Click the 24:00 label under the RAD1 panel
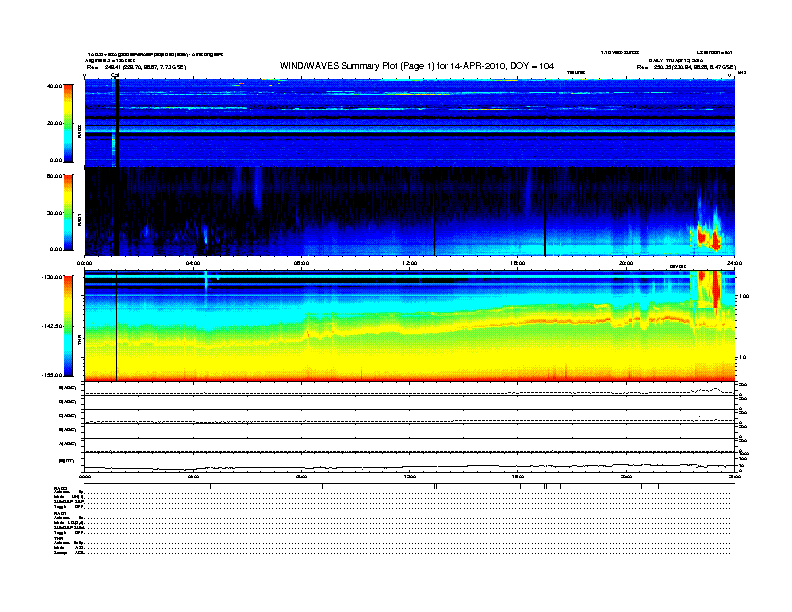This screenshot has width=792, height=612. [x=734, y=264]
